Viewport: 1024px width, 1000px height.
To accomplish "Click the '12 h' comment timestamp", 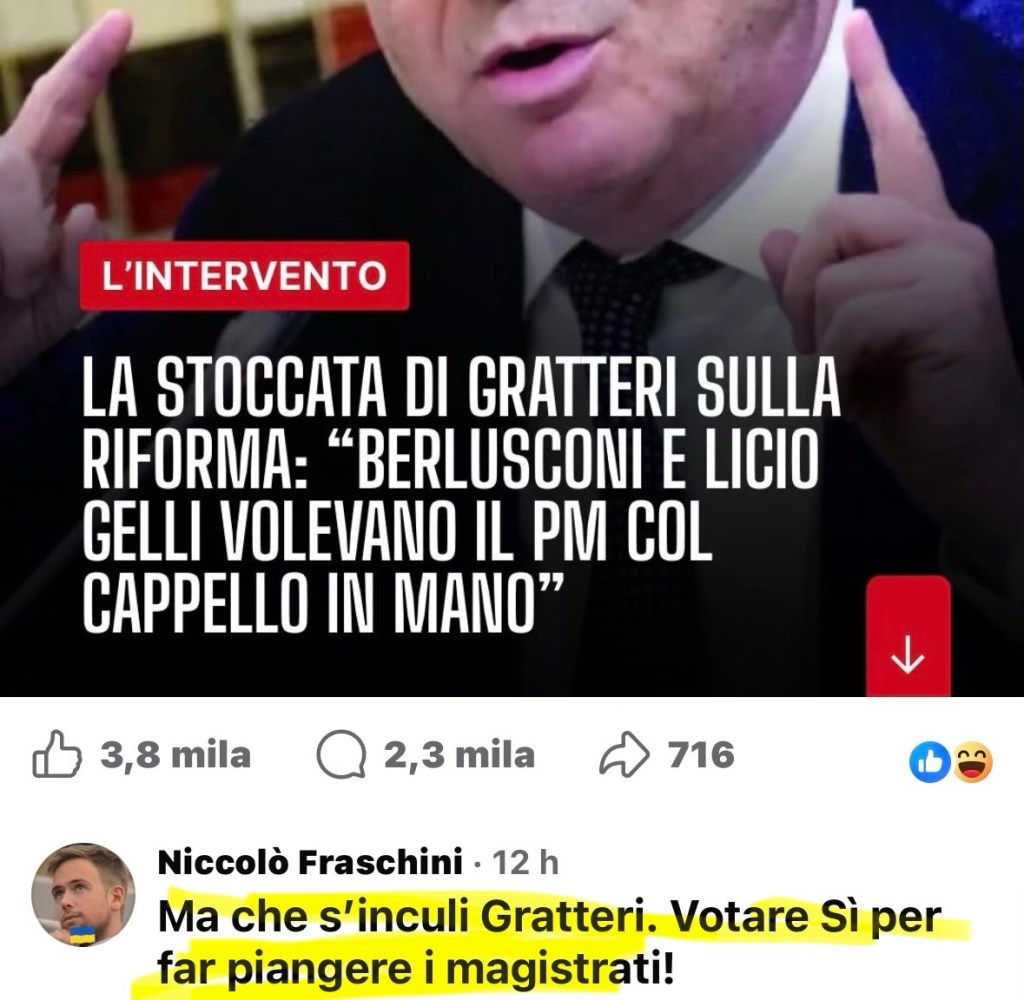I will (526, 863).
